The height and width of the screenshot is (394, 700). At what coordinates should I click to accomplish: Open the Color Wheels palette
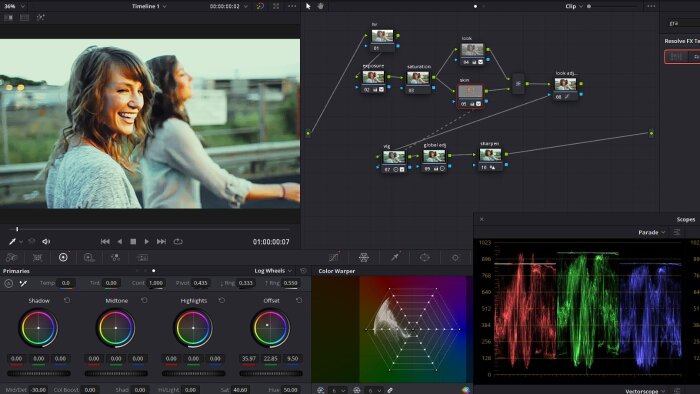pyautogui.click(x=63, y=257)
